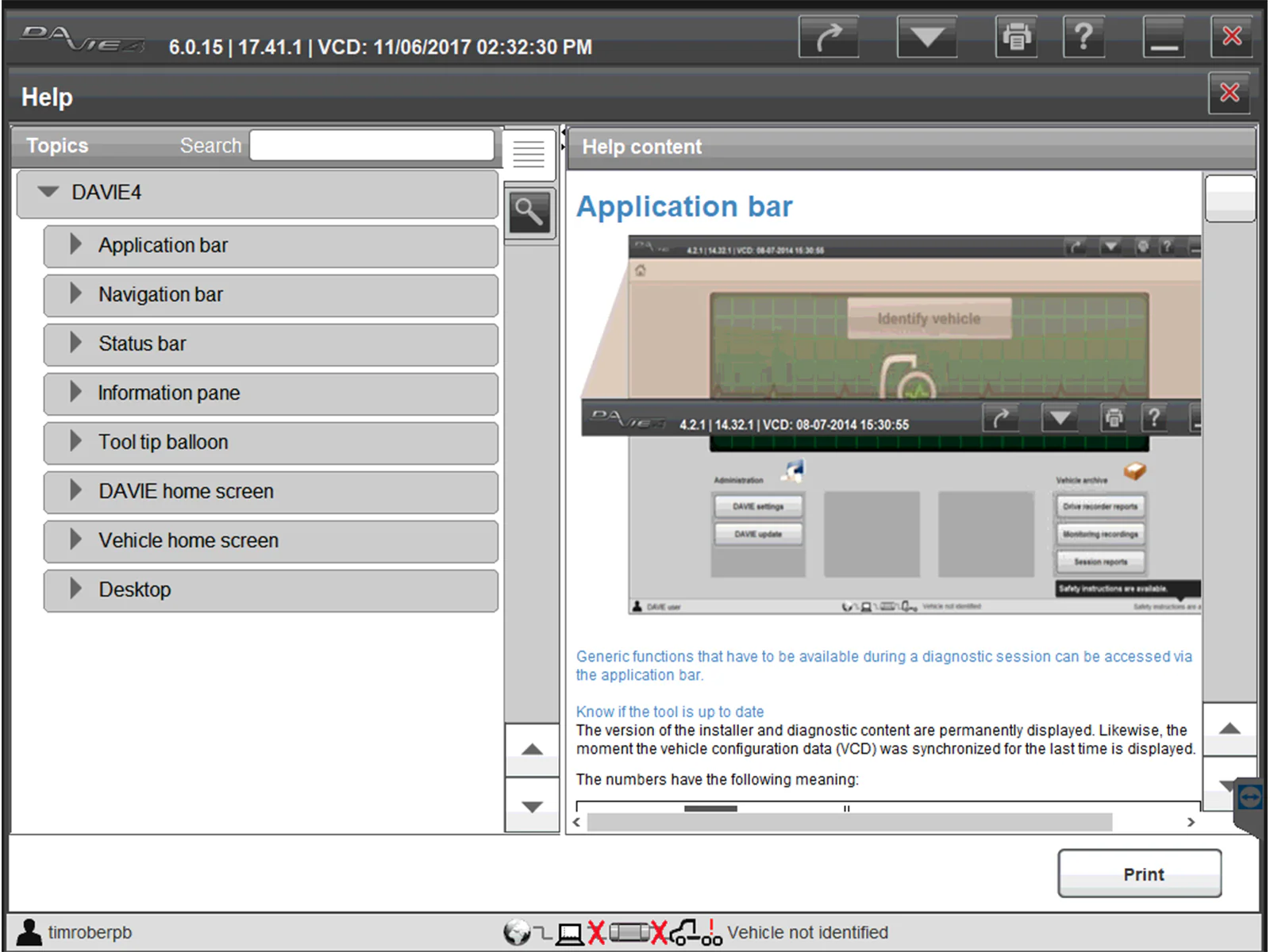Click the timroberpb user name
The width and height of the screenshot is (1270, 952).
coord(89,933)
